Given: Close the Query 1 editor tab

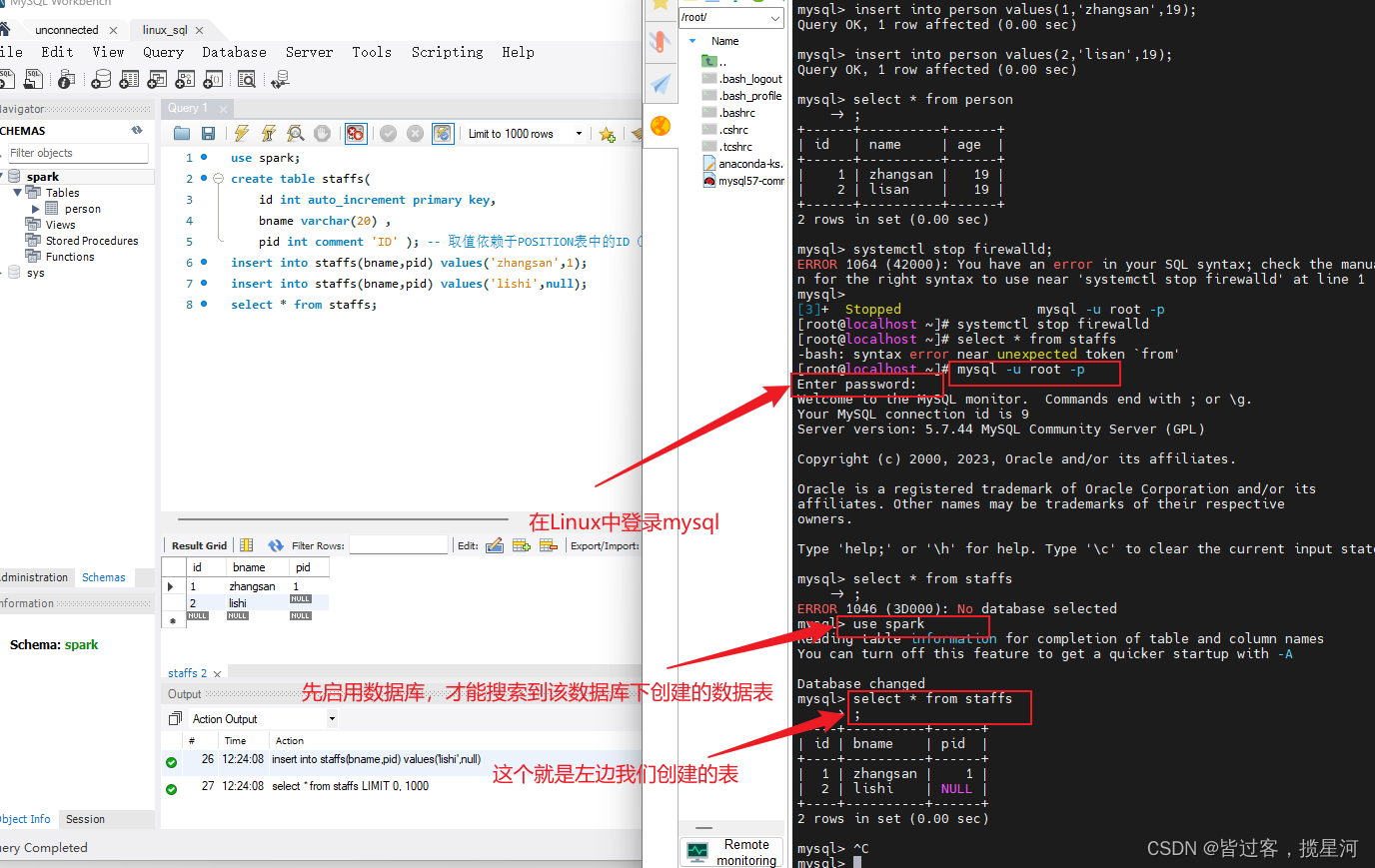Looking at the screenshot, I should tap(223, 109).
